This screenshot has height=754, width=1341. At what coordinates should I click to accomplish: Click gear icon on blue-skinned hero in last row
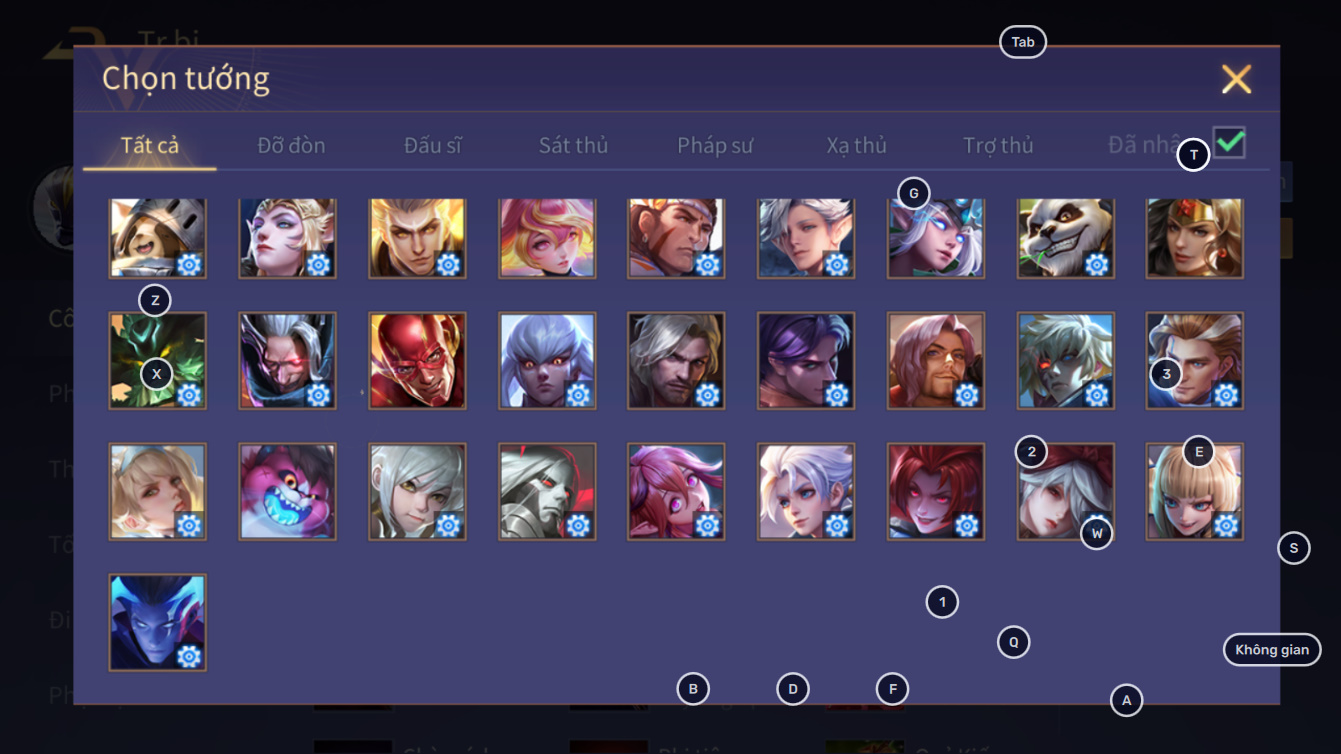pyautogui.click(x=189, y=656)
